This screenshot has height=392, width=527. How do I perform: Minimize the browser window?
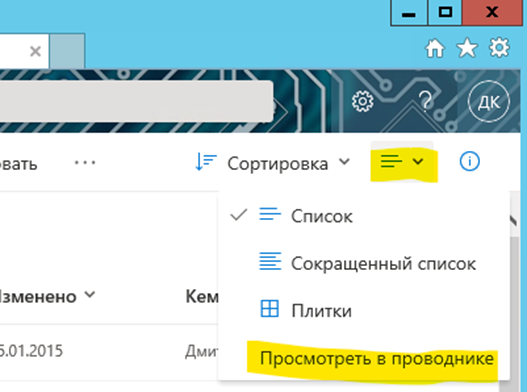coord(409,13)
